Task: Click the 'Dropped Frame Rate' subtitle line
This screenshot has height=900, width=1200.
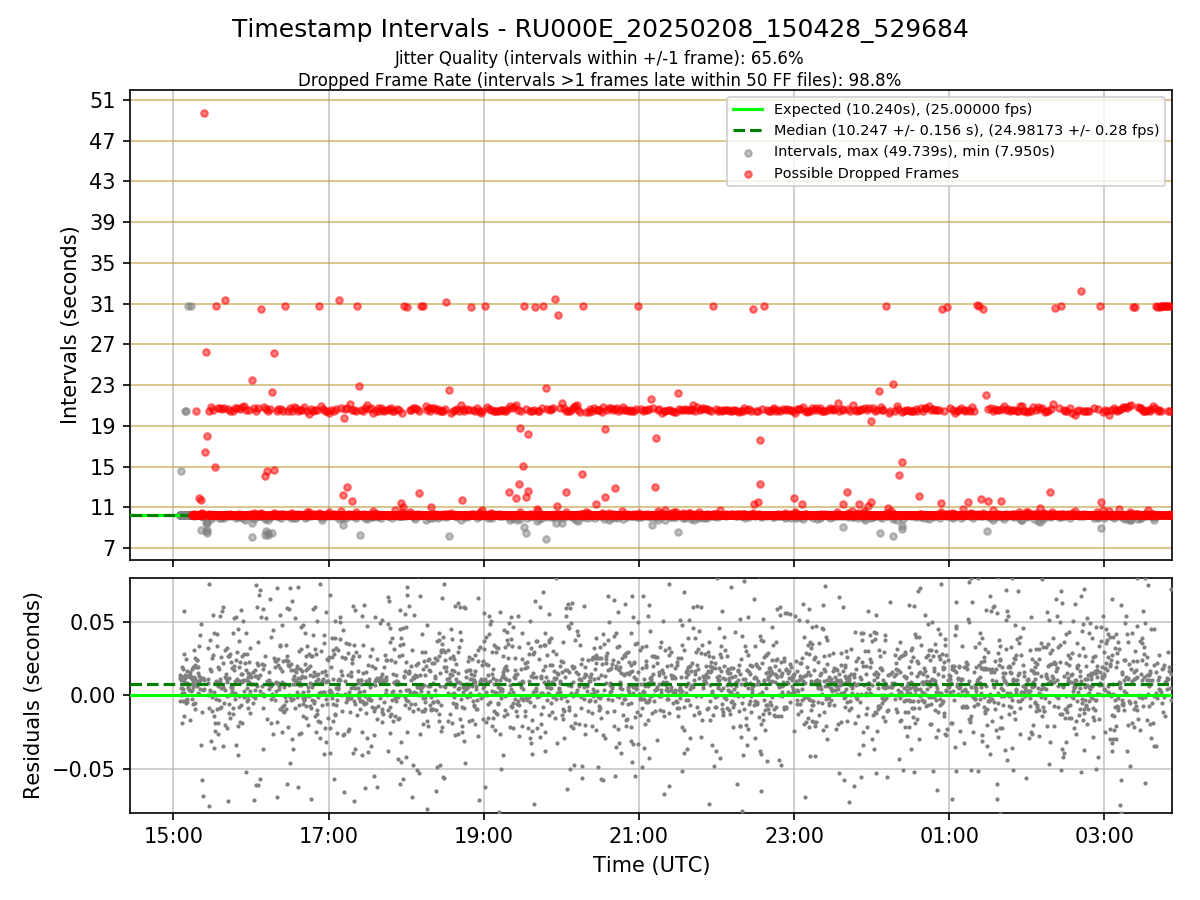Action: (600, 80)
